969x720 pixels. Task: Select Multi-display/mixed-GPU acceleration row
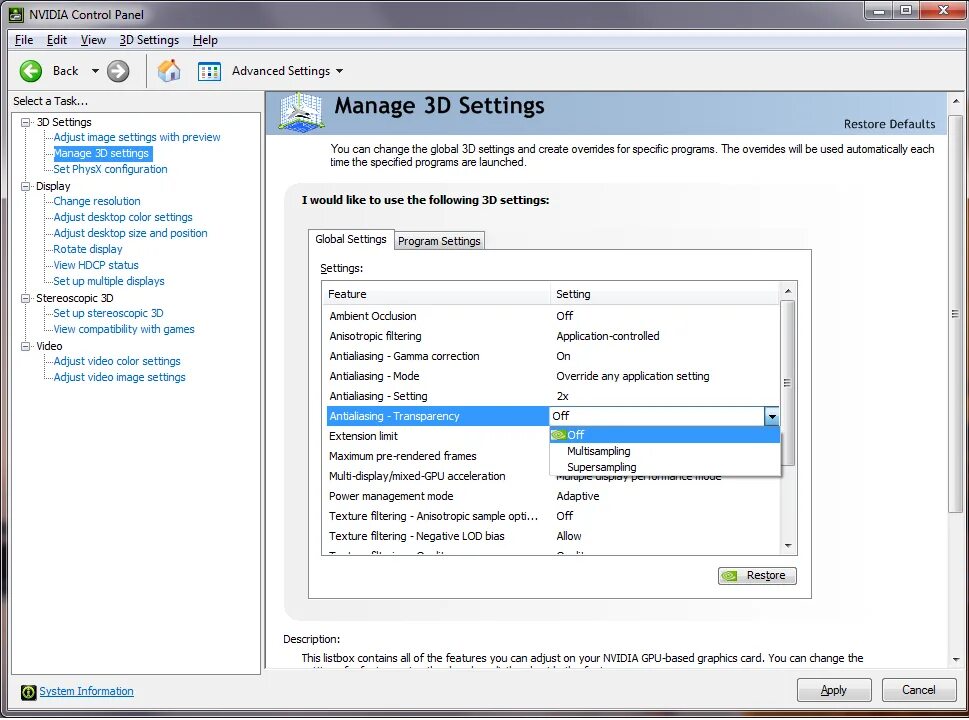click(438, 476)
